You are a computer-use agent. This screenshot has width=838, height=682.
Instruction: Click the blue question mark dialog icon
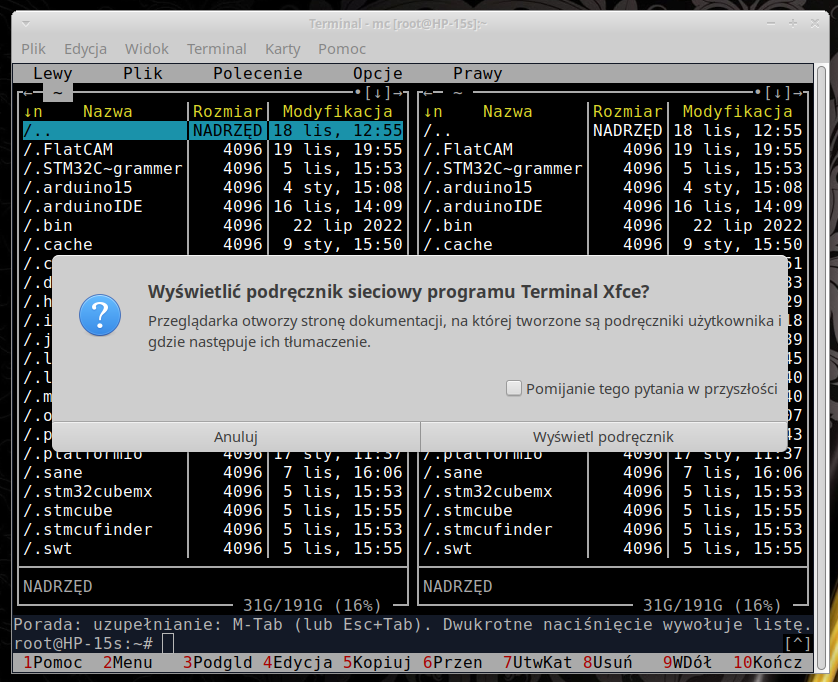point(100,315)
